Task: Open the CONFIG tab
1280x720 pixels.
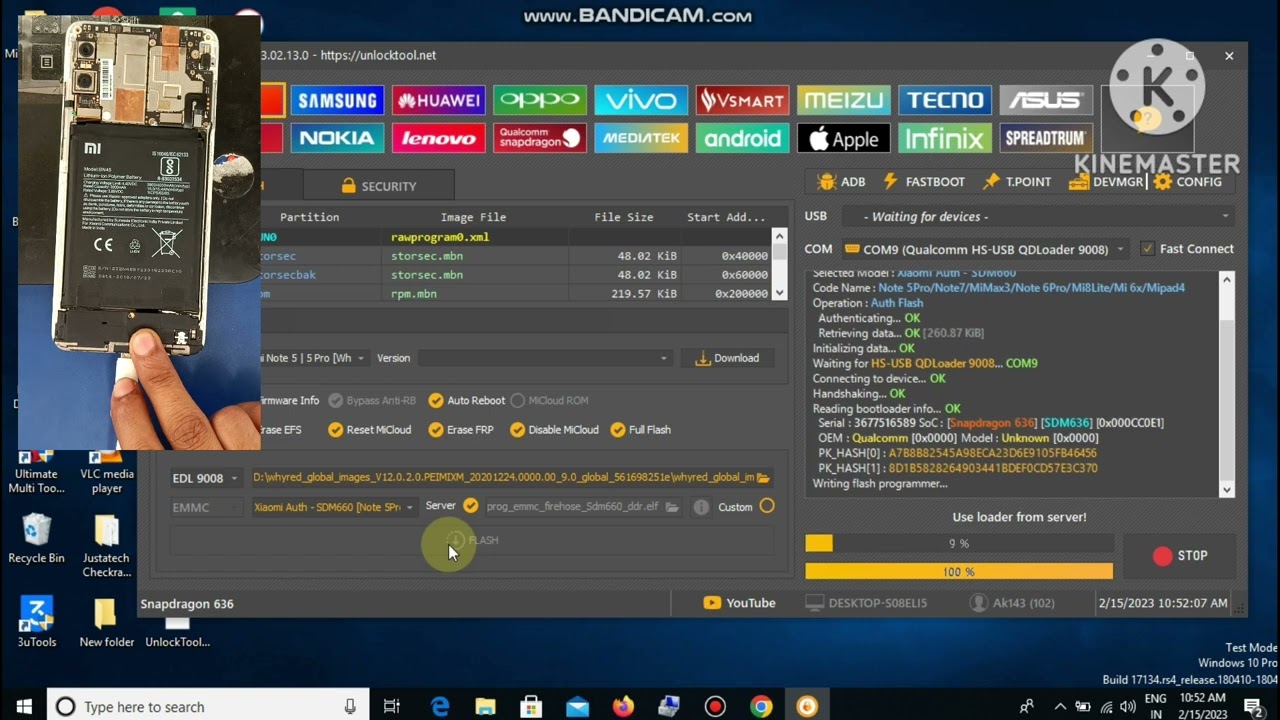Action: (x=1188, y=182)
